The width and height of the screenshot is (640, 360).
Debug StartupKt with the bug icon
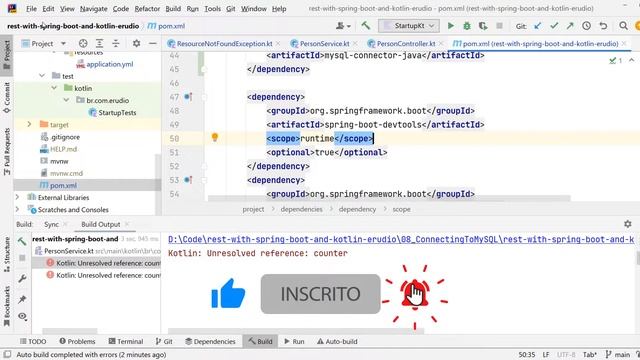tap(467, 26)
